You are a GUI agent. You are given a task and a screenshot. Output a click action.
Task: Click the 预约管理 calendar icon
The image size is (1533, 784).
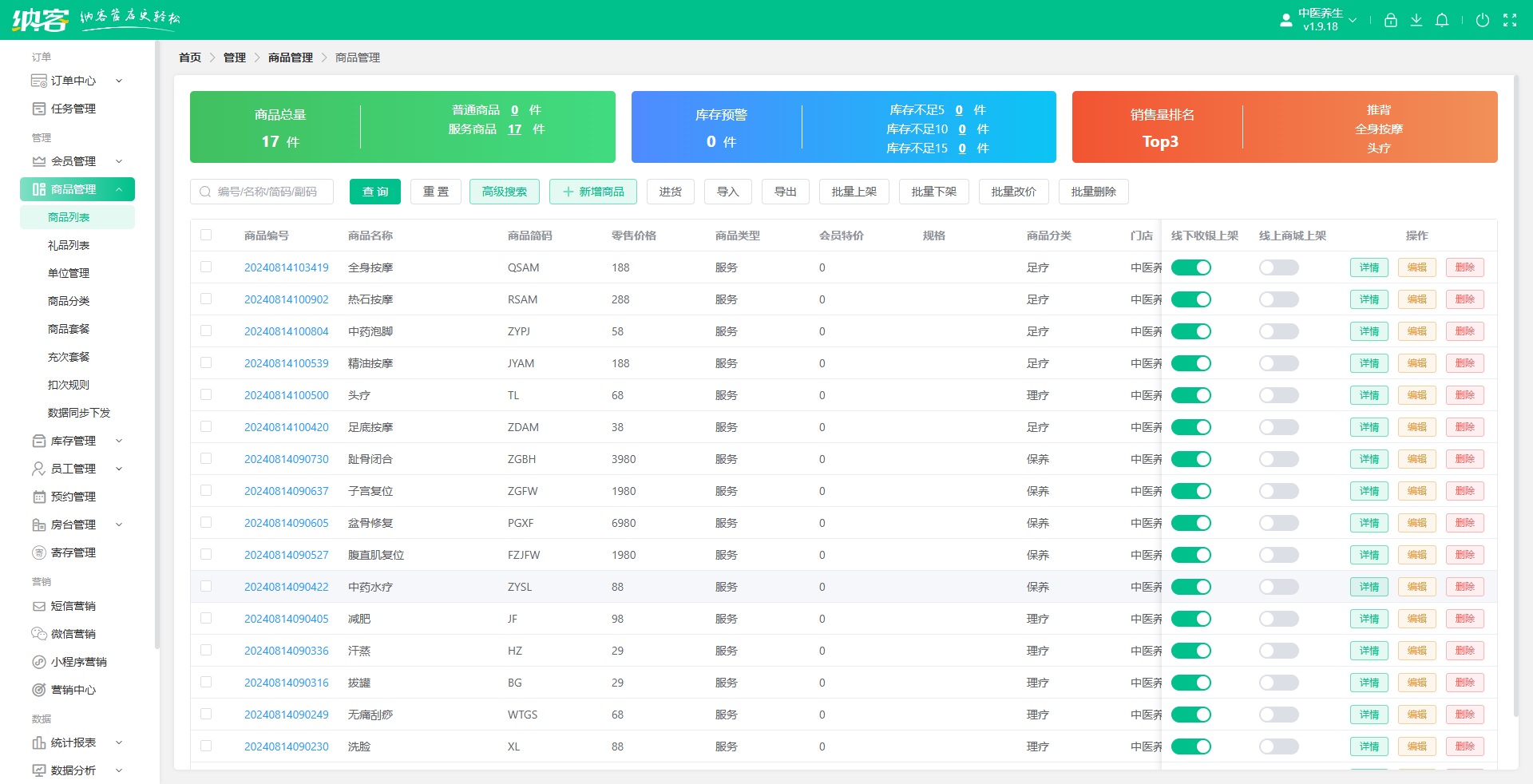pos(38,497)
